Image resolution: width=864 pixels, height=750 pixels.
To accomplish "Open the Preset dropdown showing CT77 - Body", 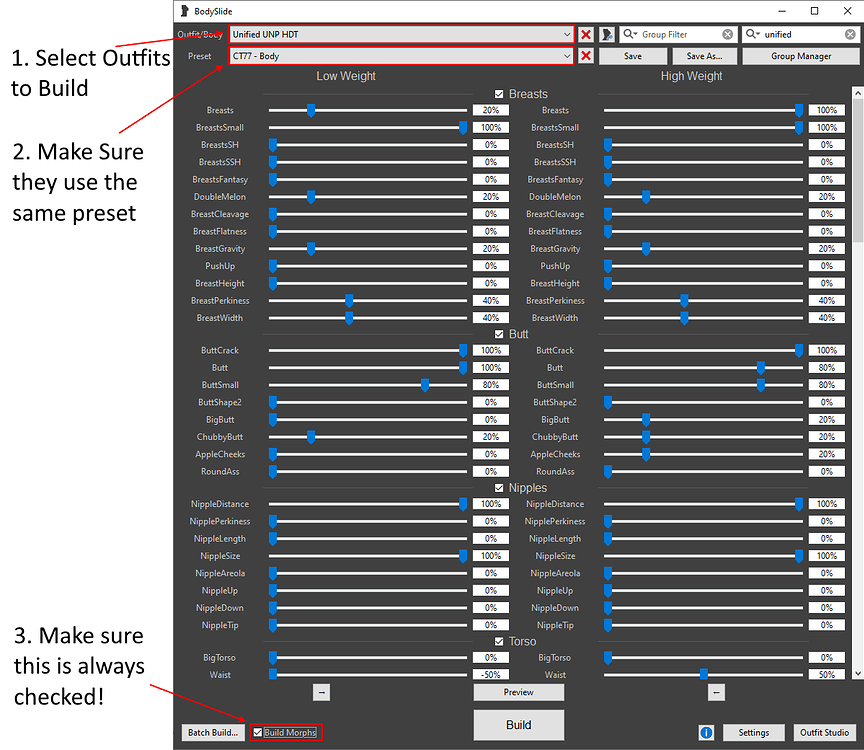I will pyautogui.click(x=401, y=56).
